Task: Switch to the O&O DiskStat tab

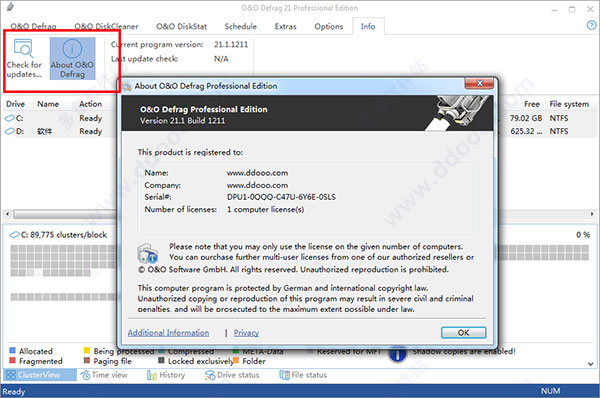Action: [x=181, y=26]
